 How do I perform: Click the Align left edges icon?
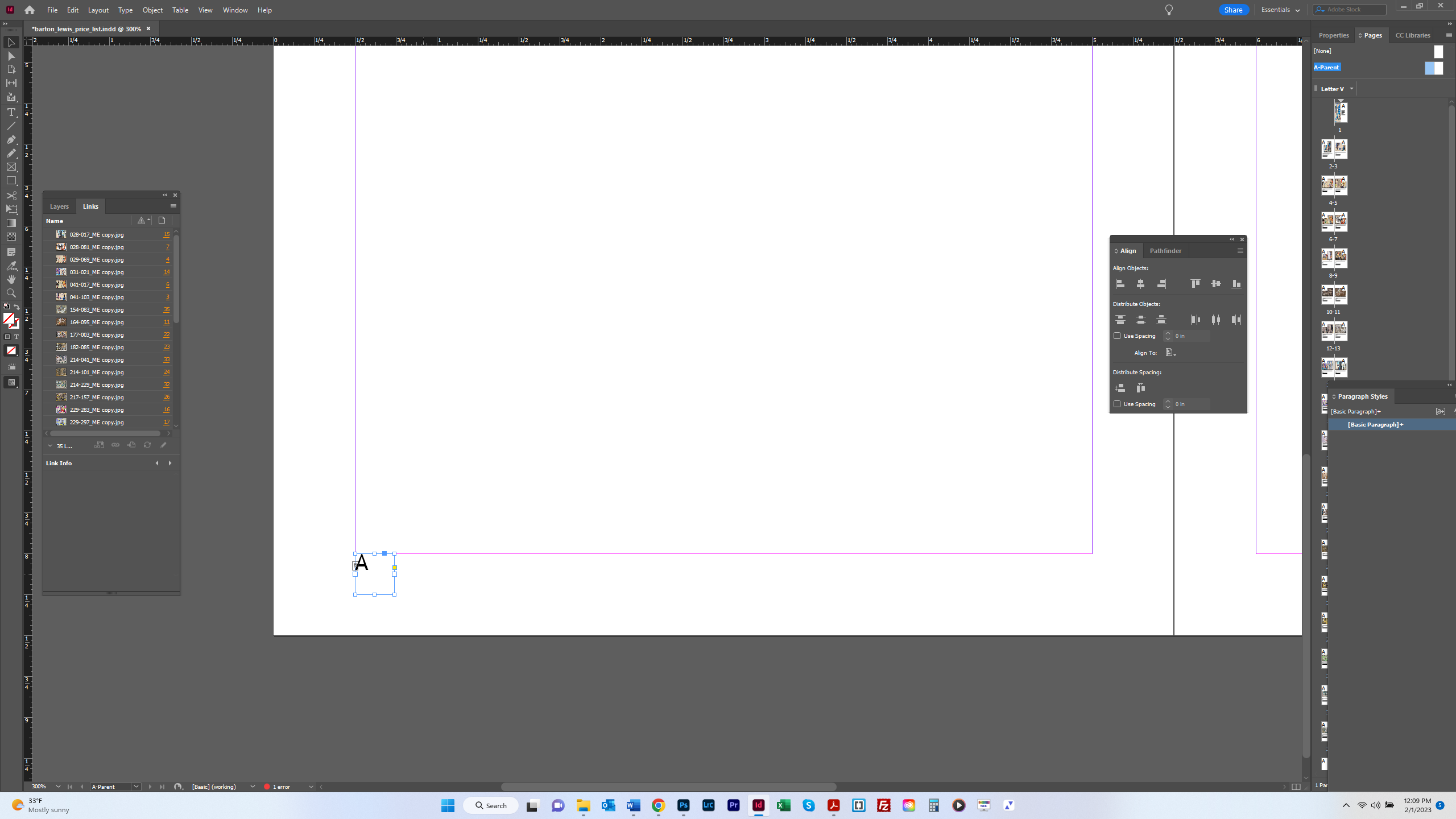point(1119,284)
